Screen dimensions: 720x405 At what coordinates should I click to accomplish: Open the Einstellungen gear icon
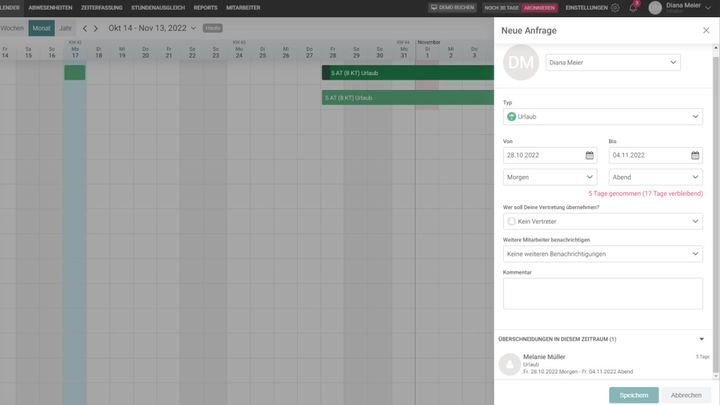click(x=614, y=8)
